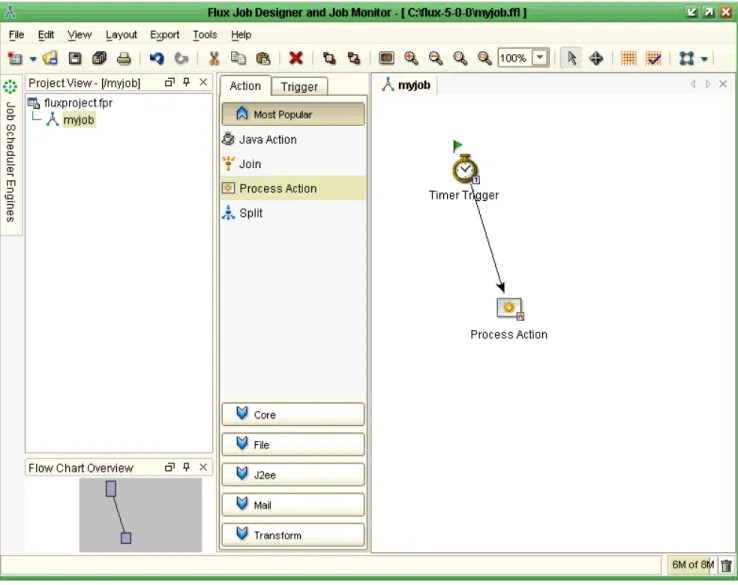Open the Layout menu
The image size is (738, 585).
click(121, 35)
